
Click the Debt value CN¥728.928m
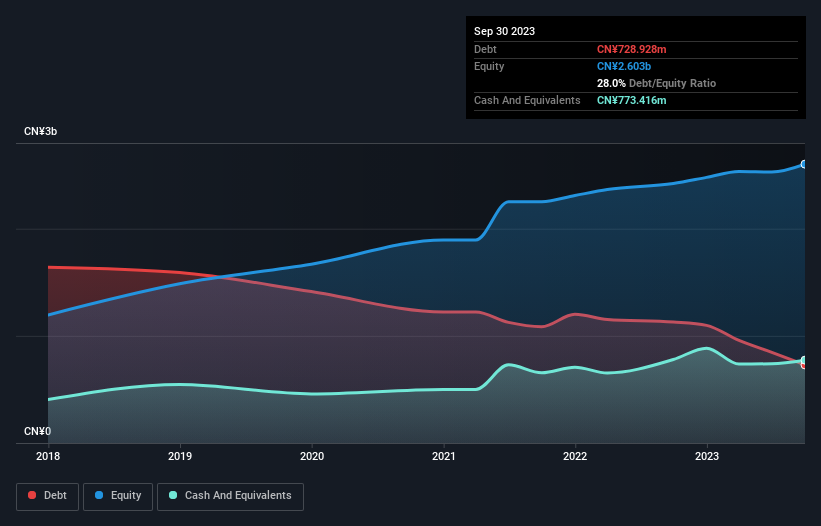coord(631,49)
